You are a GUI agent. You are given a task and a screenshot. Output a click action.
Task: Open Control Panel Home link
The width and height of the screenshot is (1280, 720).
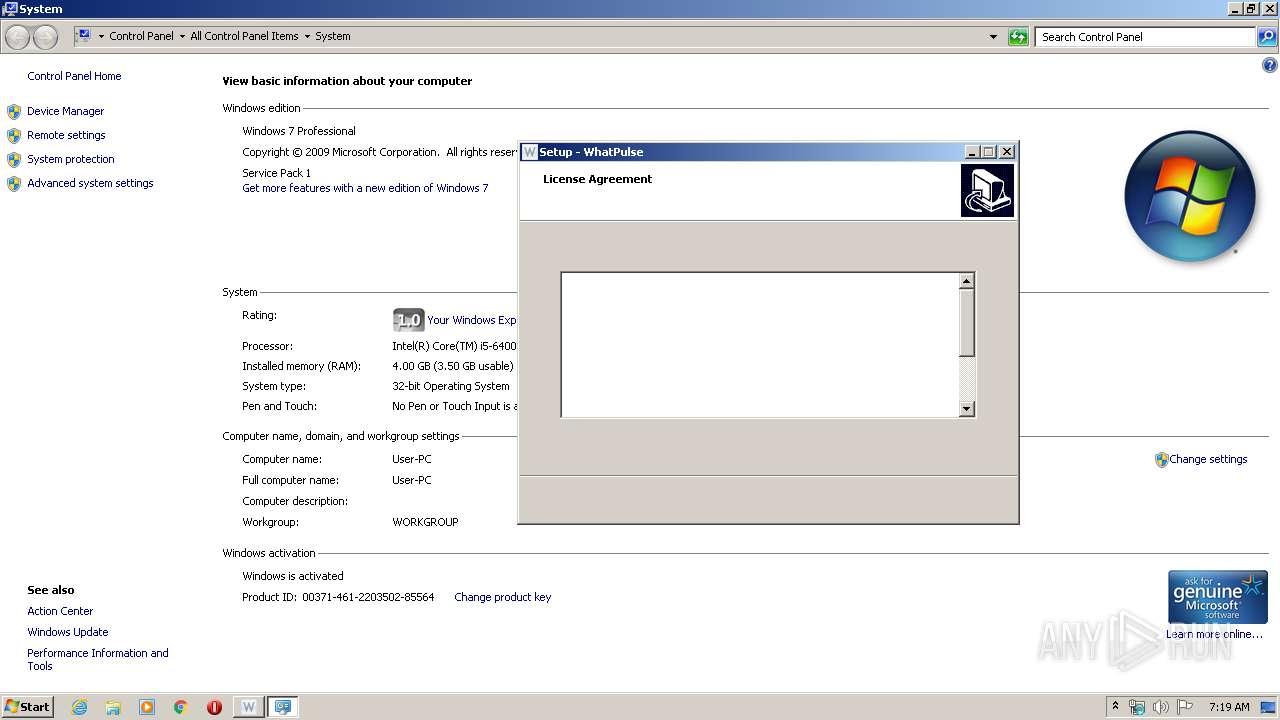[74, 76]
